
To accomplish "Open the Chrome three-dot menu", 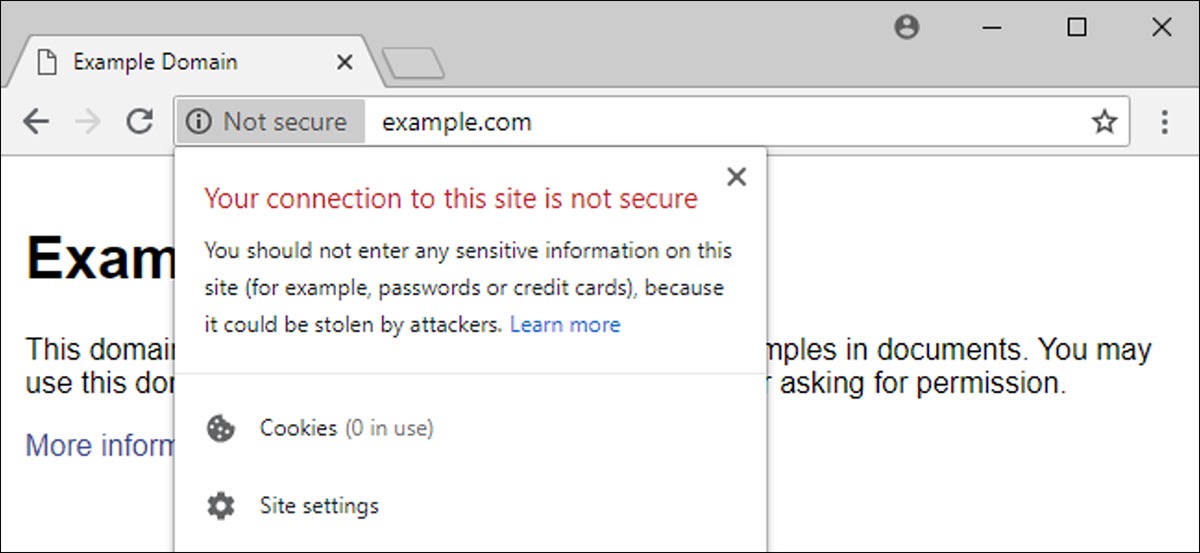I will coord(1164,122).
